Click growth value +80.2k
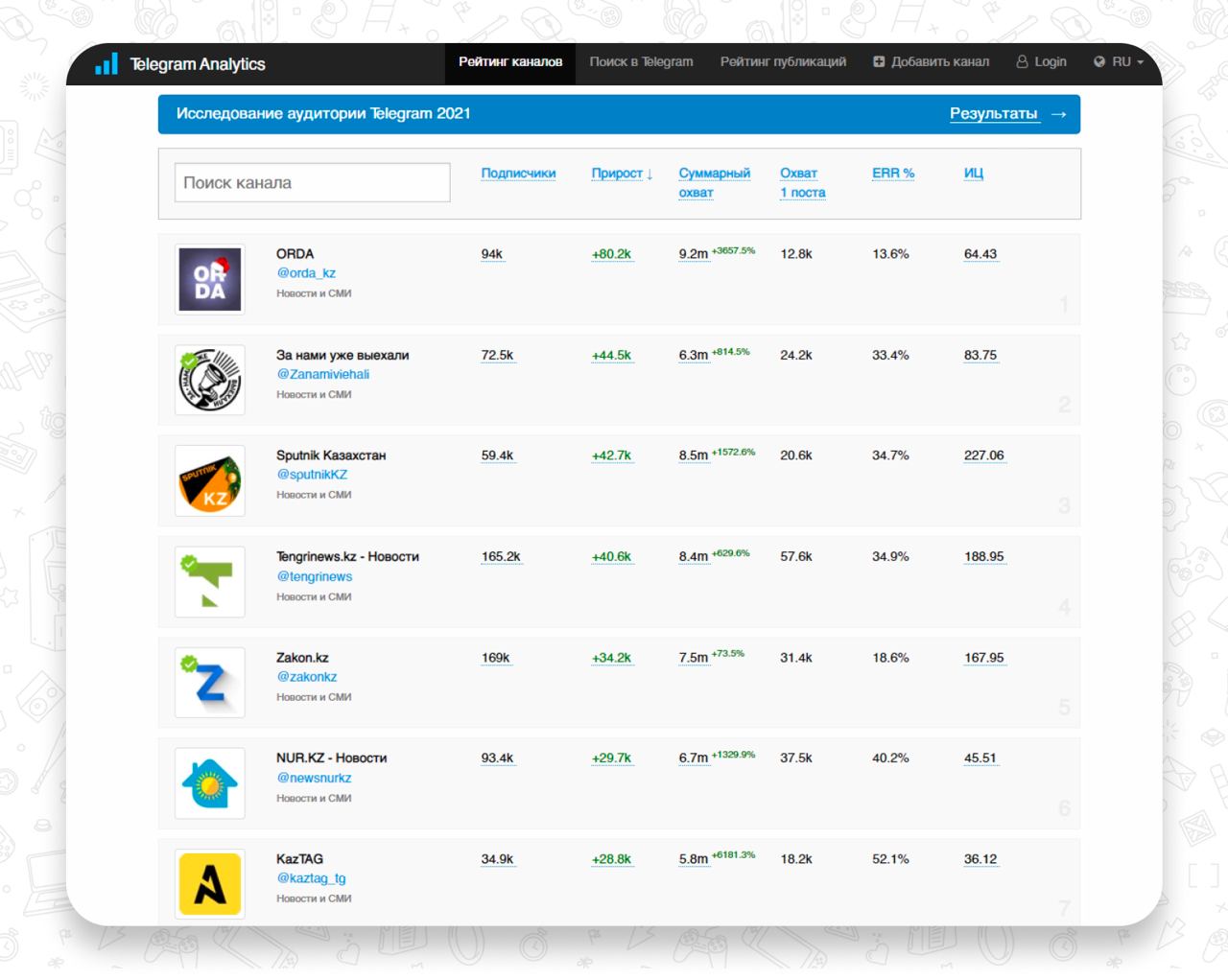 (612, 254)
